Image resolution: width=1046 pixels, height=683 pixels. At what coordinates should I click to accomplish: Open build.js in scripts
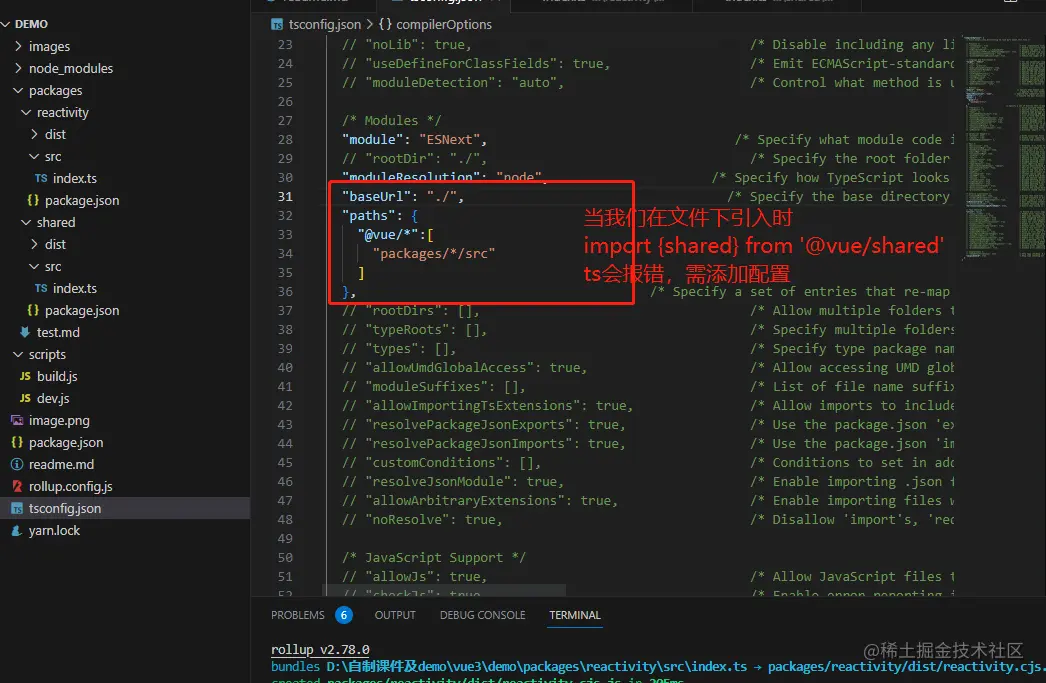click(x=57, y=376)
